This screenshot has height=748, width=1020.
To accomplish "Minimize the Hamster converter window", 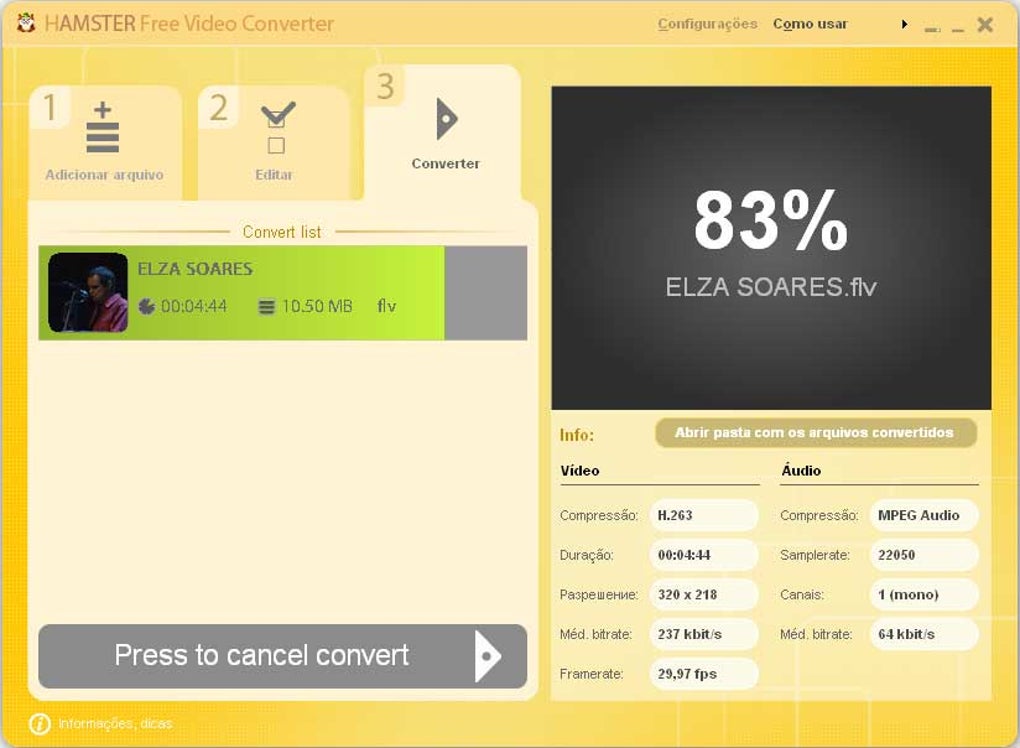I will (x=958, y=30).
